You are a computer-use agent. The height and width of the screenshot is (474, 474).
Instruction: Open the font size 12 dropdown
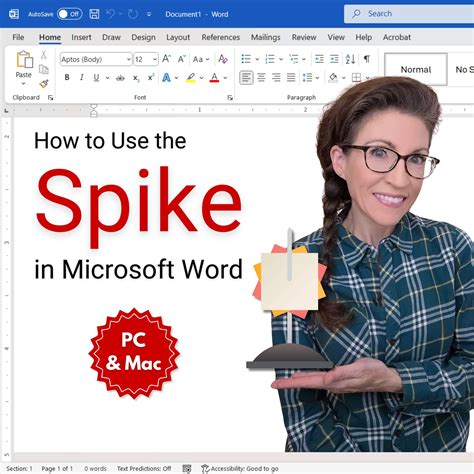[x=155, y=59]
